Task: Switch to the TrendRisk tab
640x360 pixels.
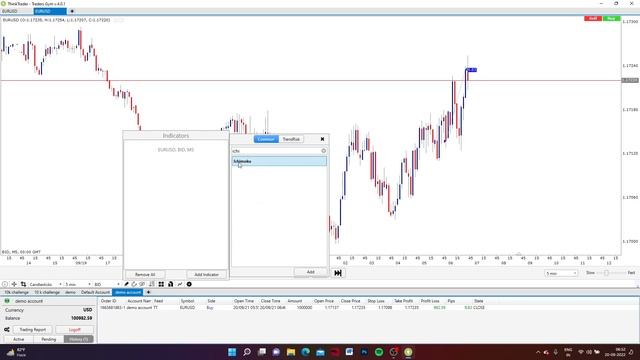Action: click(x=291, y=139)
